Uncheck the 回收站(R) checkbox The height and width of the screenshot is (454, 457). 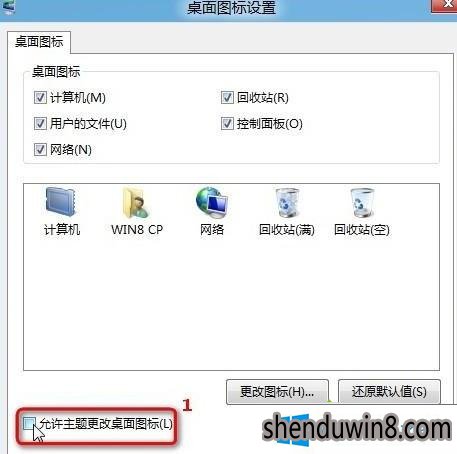(x=227, y=98)
